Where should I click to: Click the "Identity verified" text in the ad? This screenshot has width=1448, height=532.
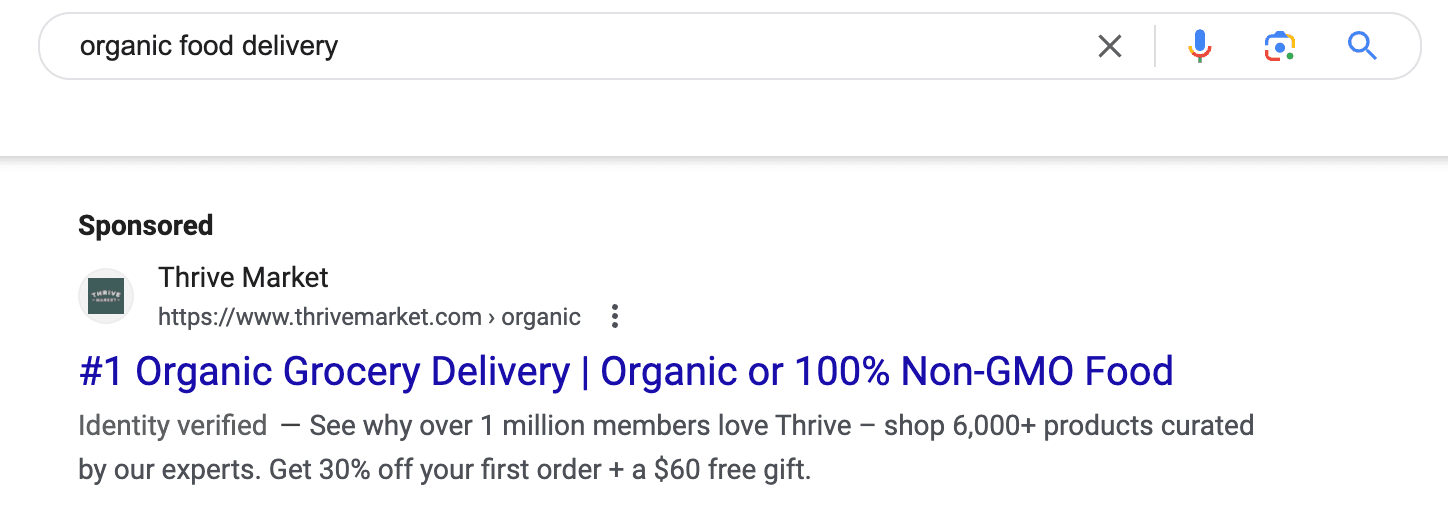(x=173, y=426)
